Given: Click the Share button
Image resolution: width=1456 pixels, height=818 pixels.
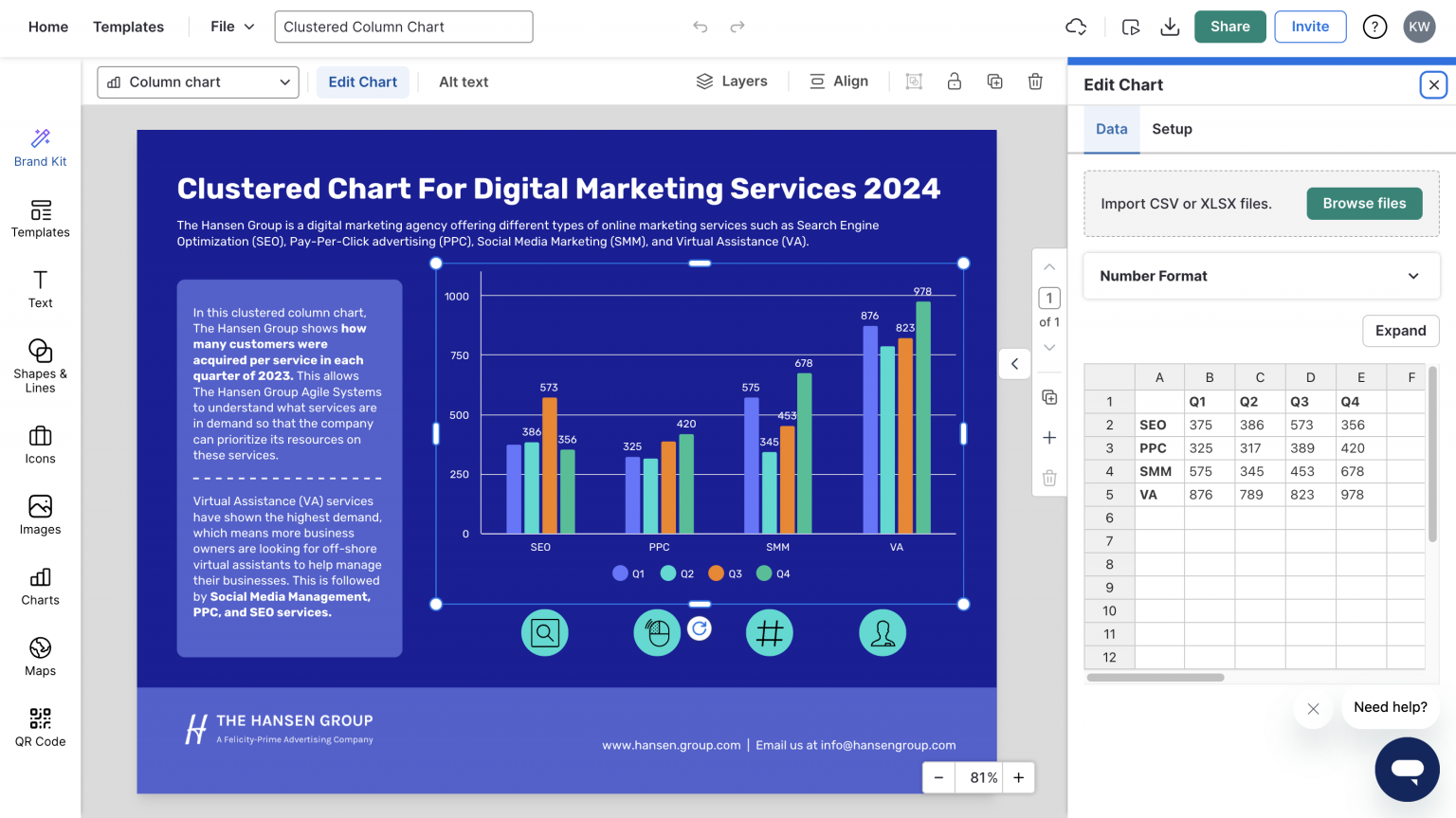Looking at the screenshot, I should click(x=1229, y=27).
